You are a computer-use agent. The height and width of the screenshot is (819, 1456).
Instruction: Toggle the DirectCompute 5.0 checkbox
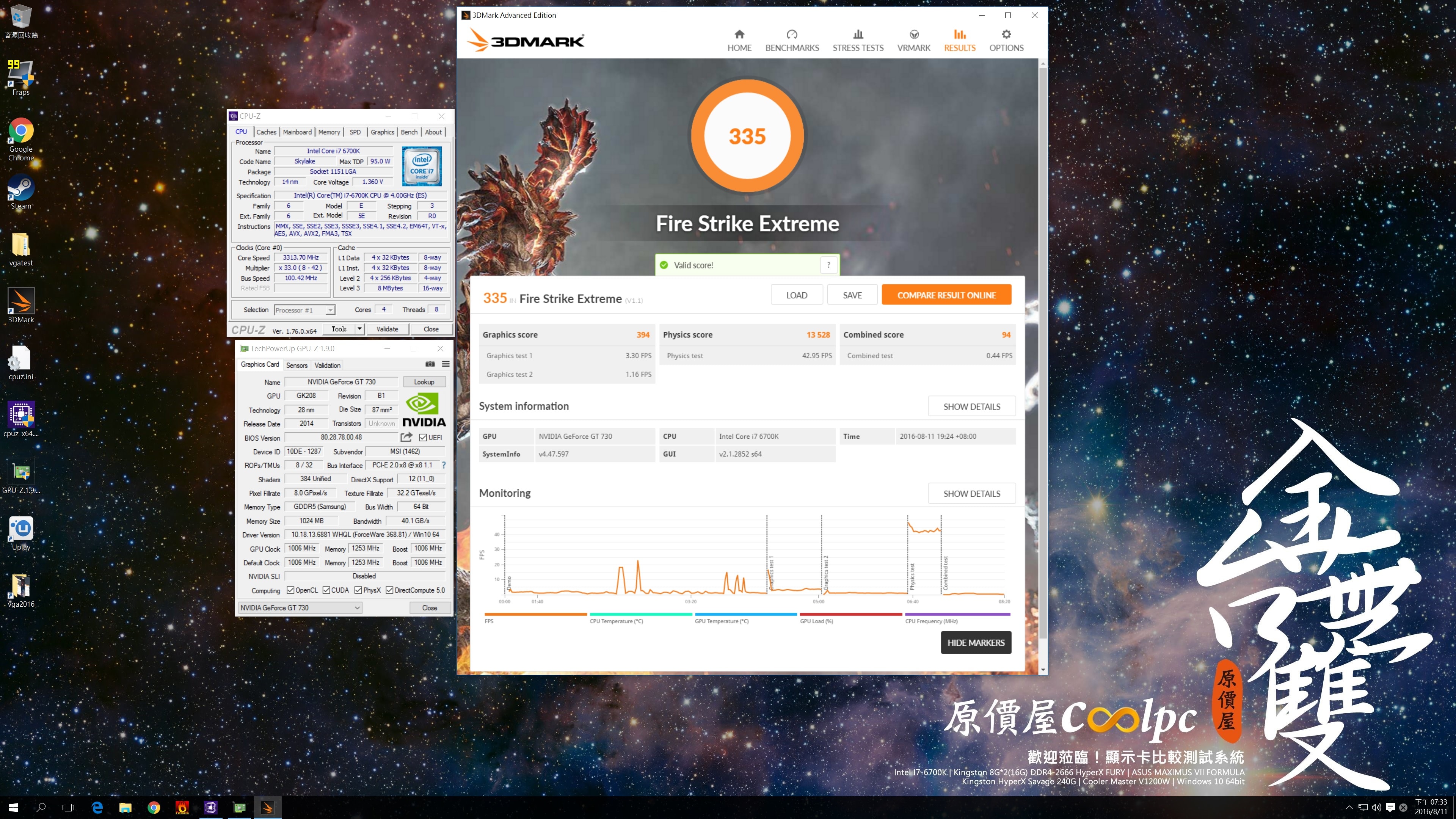(x=389, y=590)
